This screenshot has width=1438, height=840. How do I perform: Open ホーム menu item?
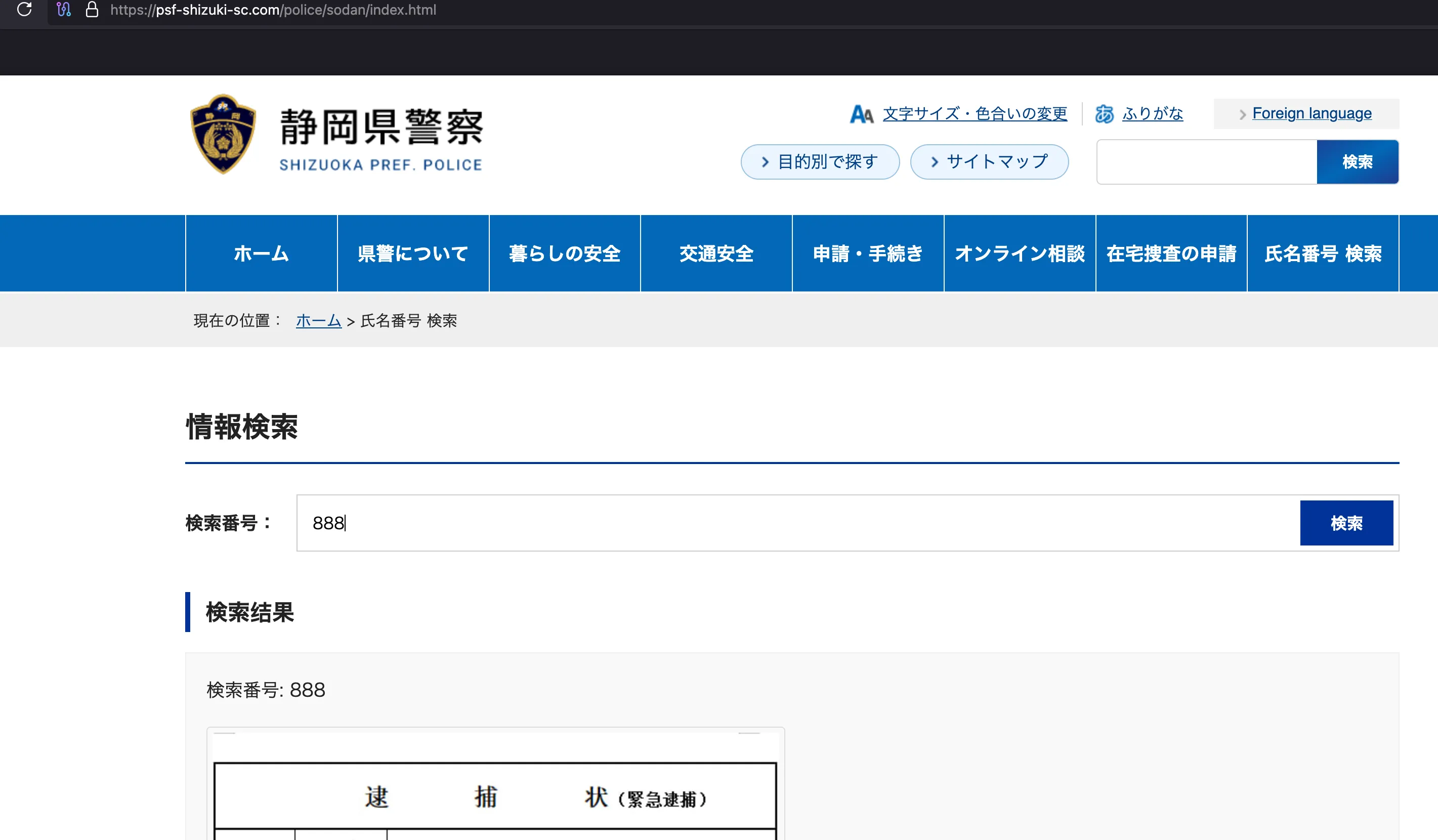point(262,254)
